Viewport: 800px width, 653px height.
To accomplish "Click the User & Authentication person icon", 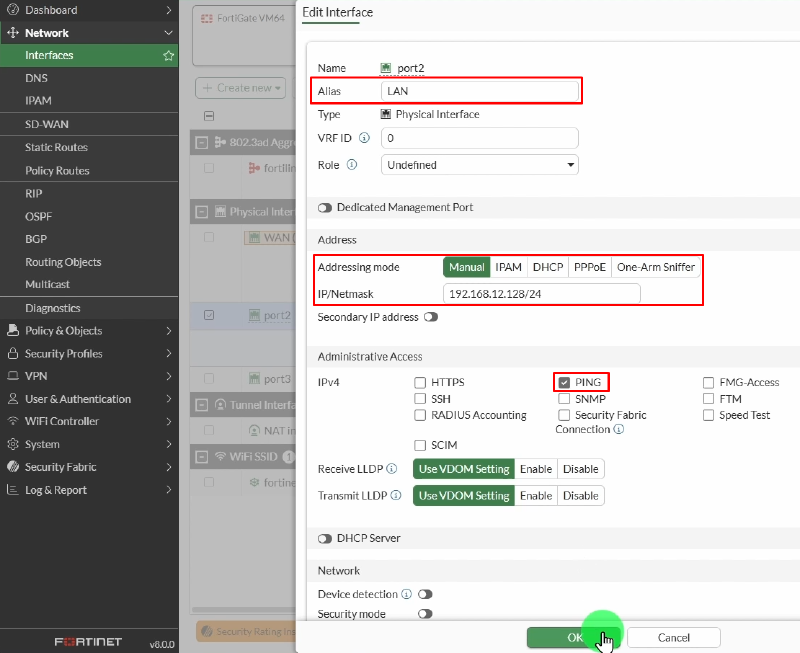I will 13,398.
